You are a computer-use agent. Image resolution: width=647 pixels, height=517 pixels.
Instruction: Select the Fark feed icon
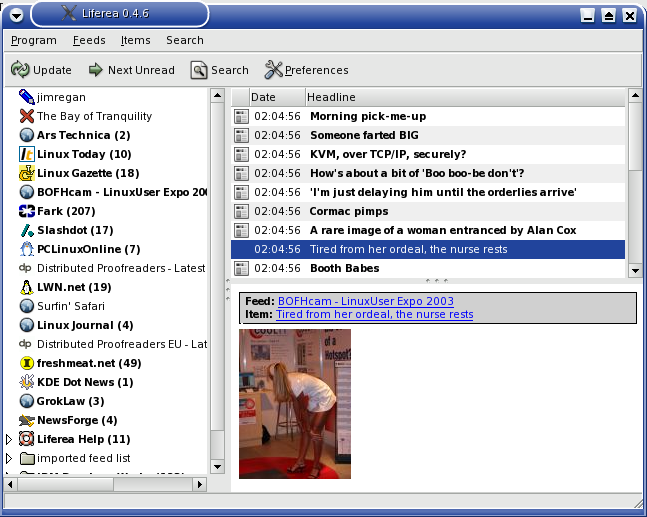pos(27,211)
